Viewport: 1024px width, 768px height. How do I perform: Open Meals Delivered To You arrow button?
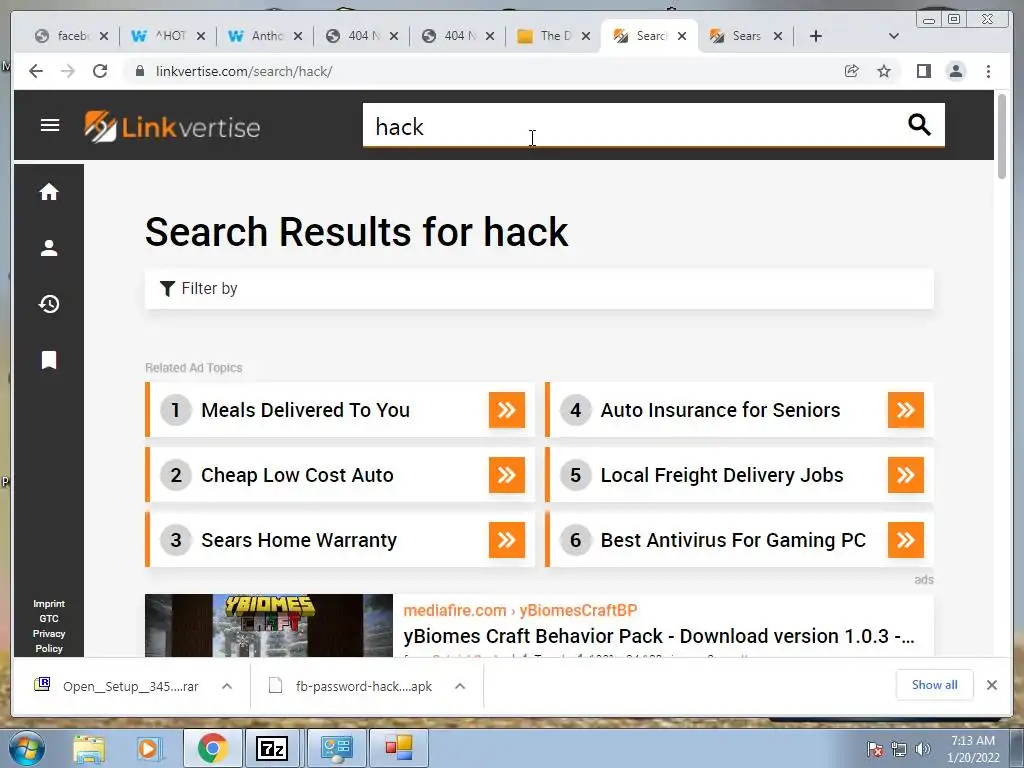pos(507,410)
